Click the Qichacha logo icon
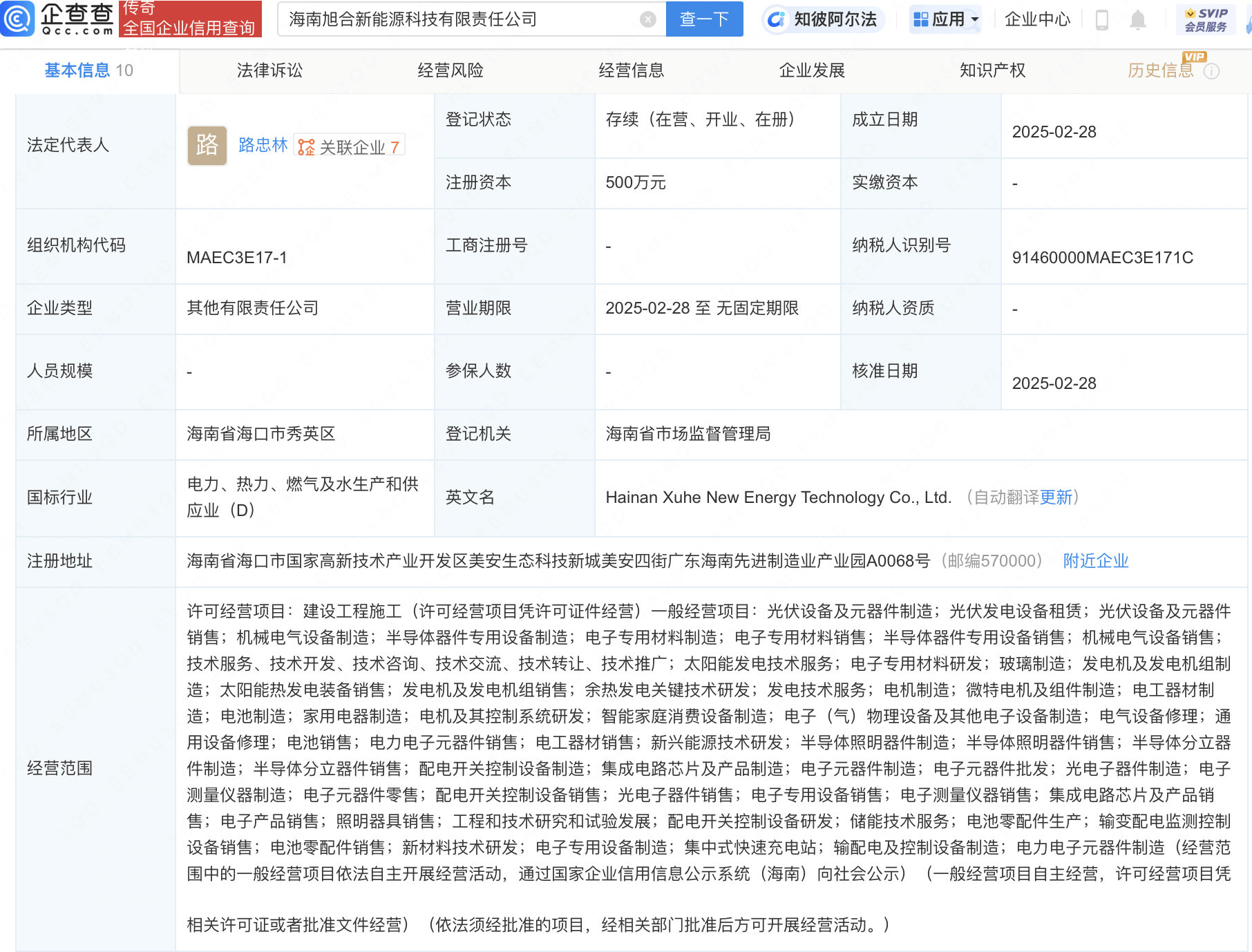Screen dimensions: 1252x952 click(17, 19)
